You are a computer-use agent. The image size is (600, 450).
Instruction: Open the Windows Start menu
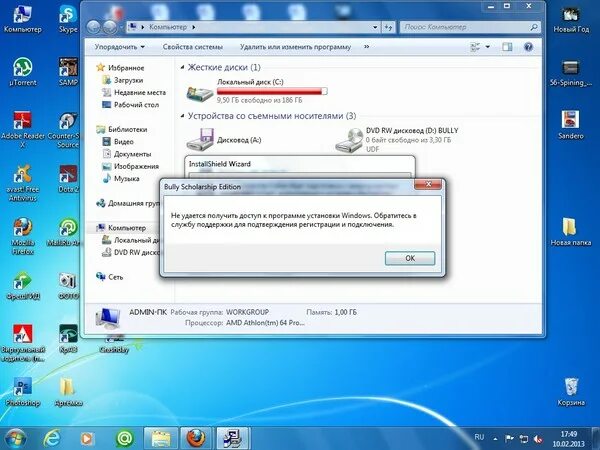tap(15, 438)
